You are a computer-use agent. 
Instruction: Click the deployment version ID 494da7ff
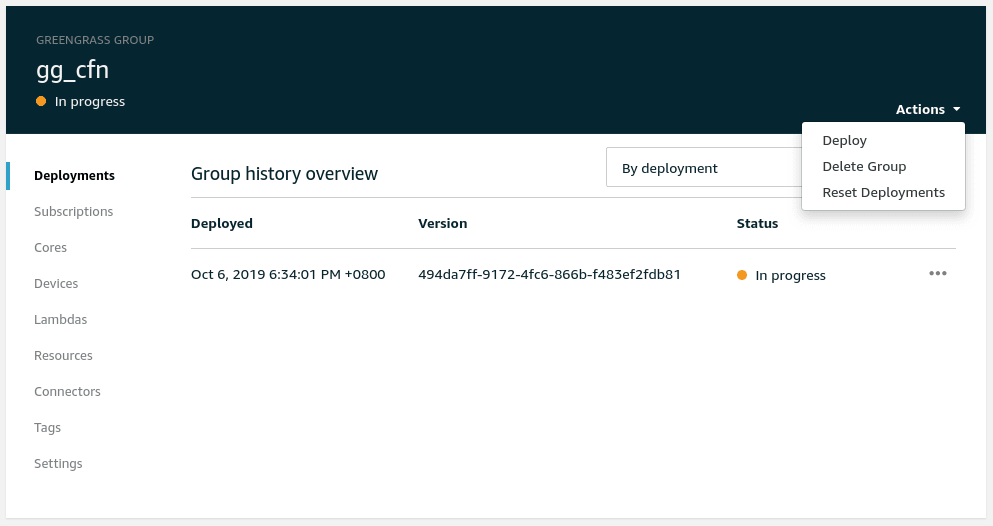(549, 274)
